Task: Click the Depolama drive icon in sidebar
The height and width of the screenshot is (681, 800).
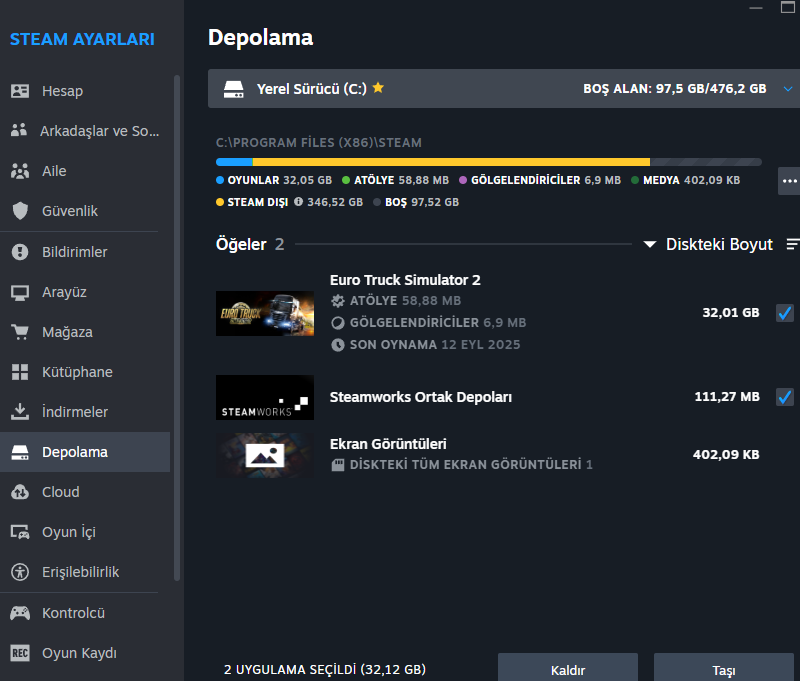Action: (x=20, y=452)
